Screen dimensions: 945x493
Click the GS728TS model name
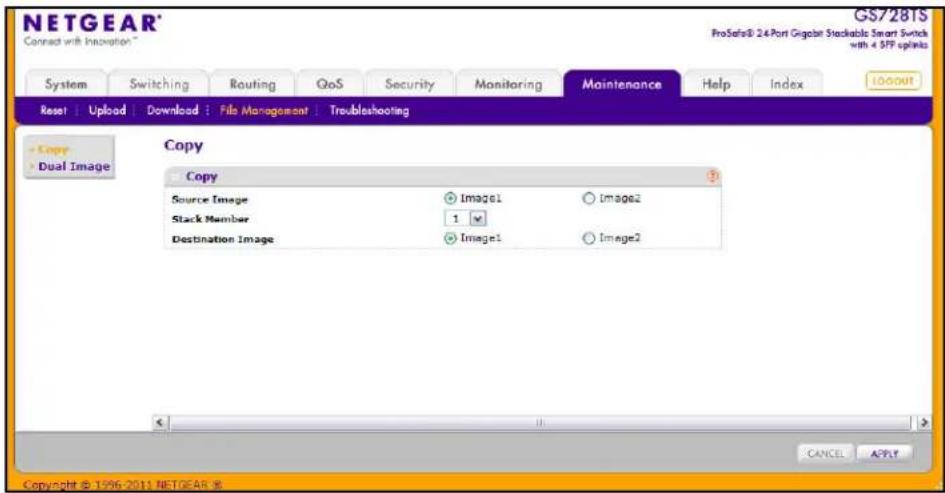coord(891,15)
